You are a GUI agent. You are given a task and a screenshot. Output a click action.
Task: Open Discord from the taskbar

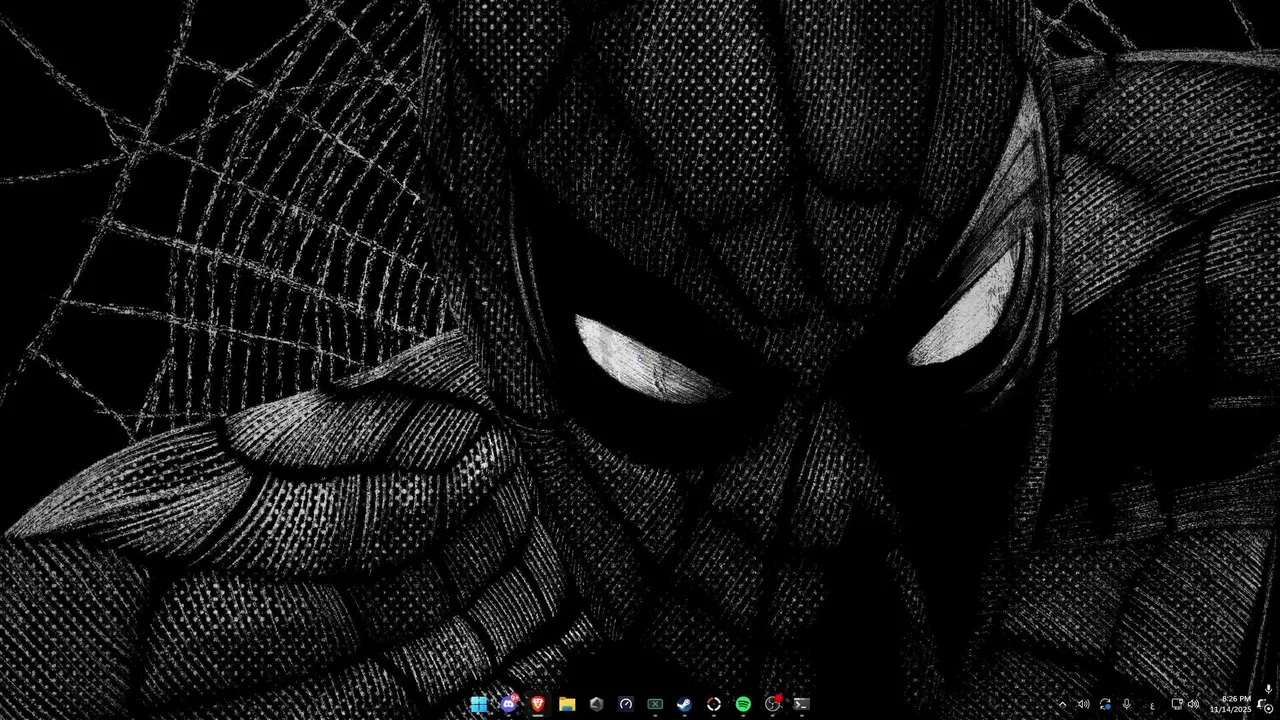click(508, 704)
